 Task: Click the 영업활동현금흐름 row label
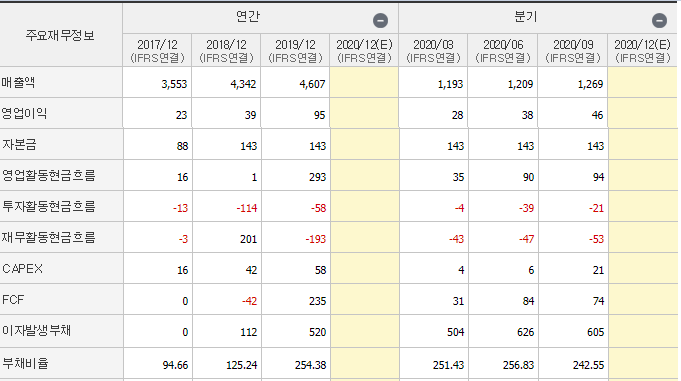tap(49, 175)
